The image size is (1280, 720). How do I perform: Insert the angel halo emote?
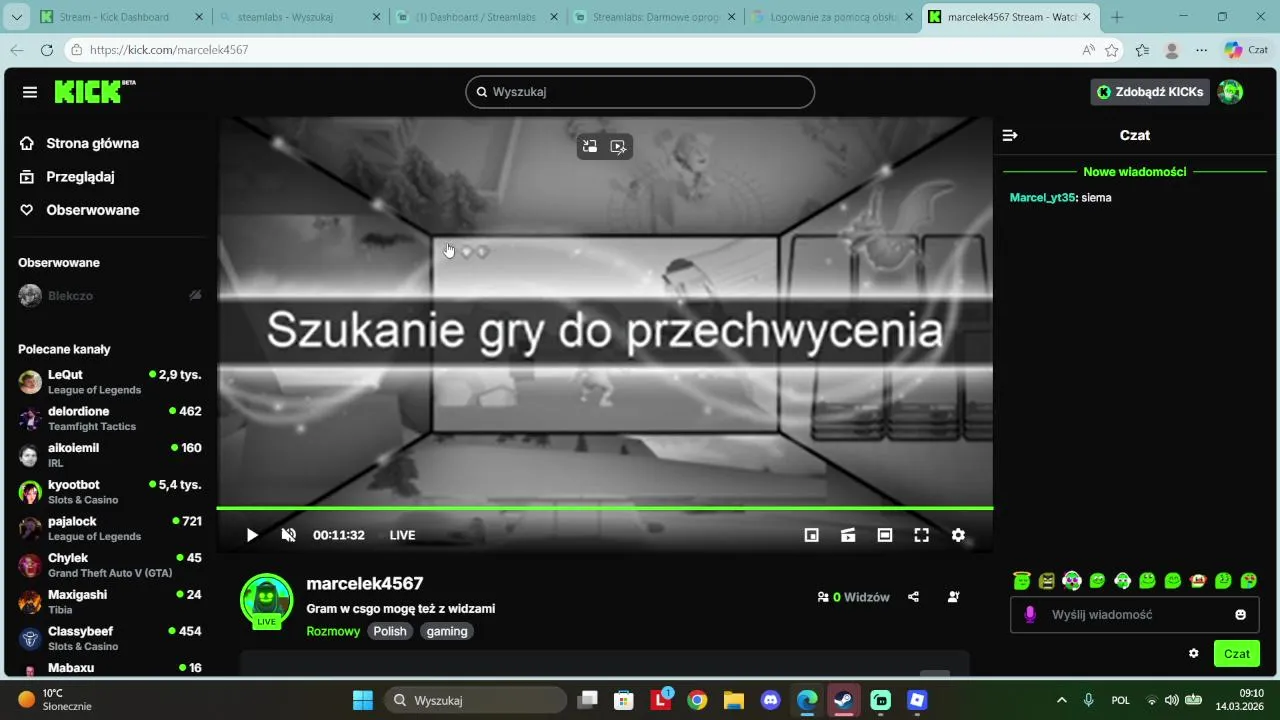pos(1021,580)
